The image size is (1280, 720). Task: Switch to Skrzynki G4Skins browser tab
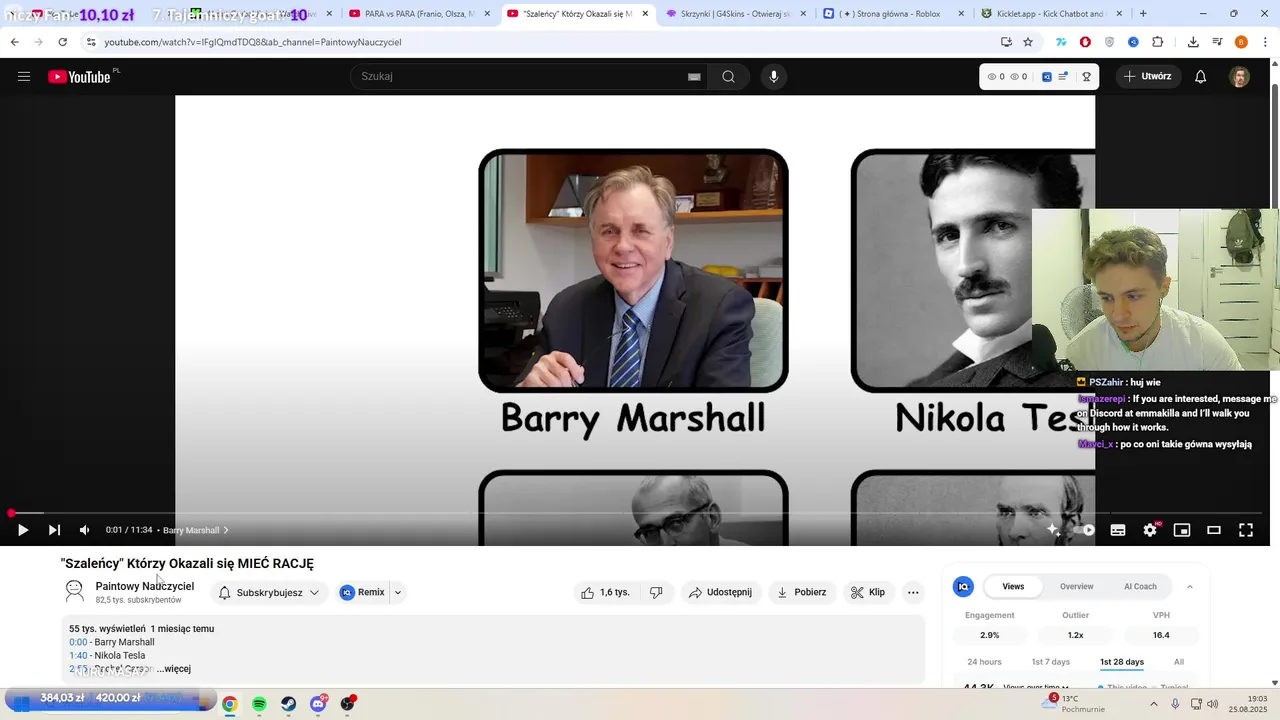tap(735, 14)
